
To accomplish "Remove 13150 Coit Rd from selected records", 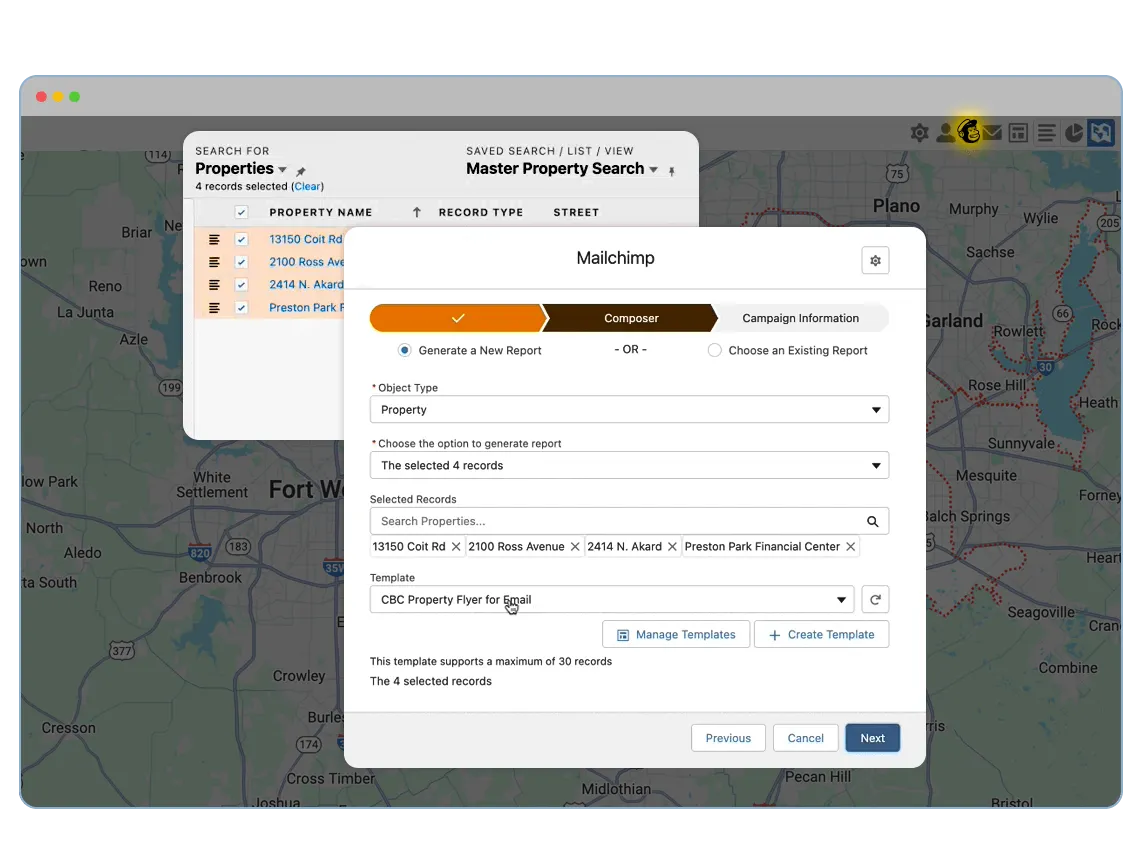I will (x=456, y=547).
